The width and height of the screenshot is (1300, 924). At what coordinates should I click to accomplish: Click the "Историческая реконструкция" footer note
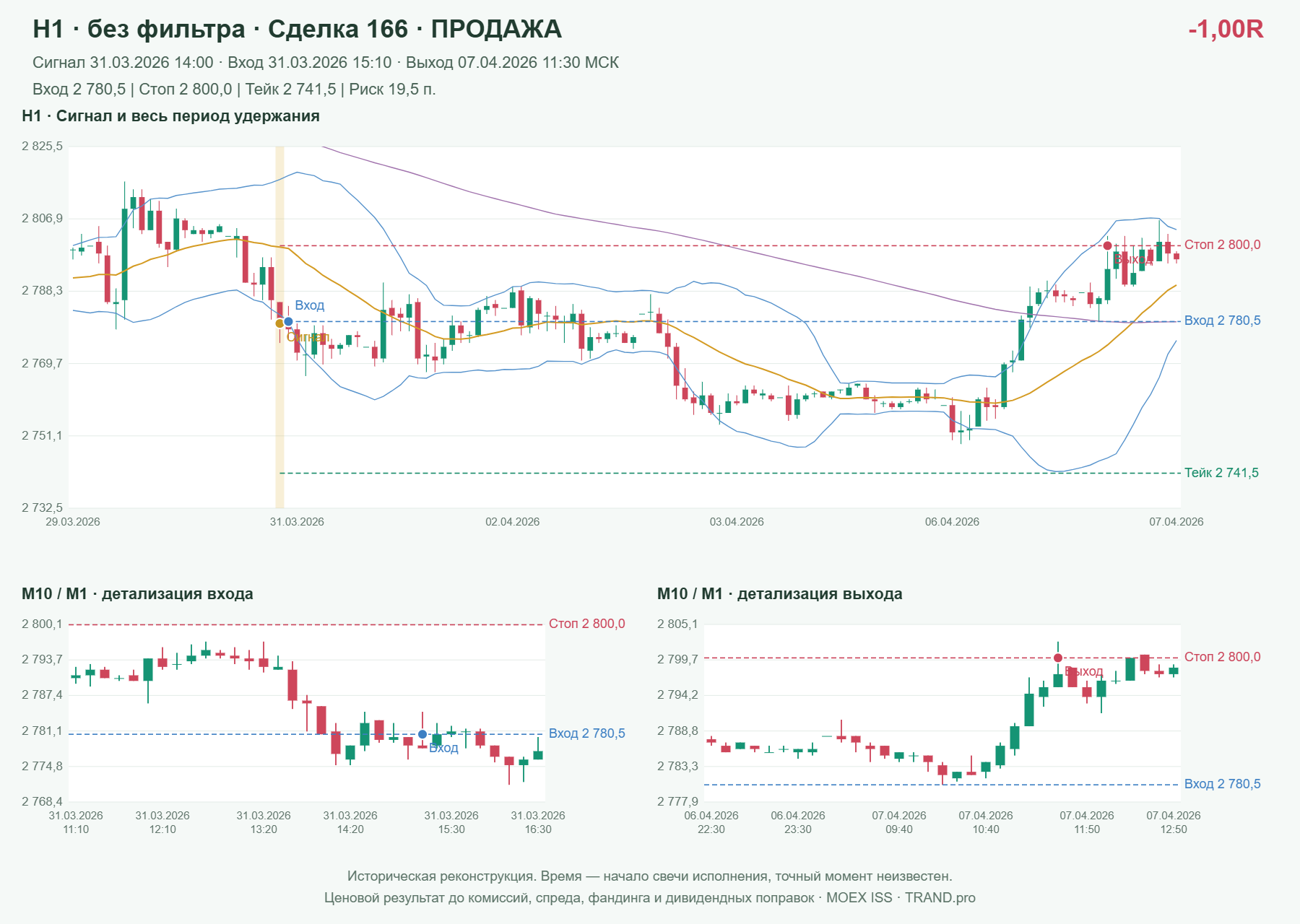click(650, 876)
